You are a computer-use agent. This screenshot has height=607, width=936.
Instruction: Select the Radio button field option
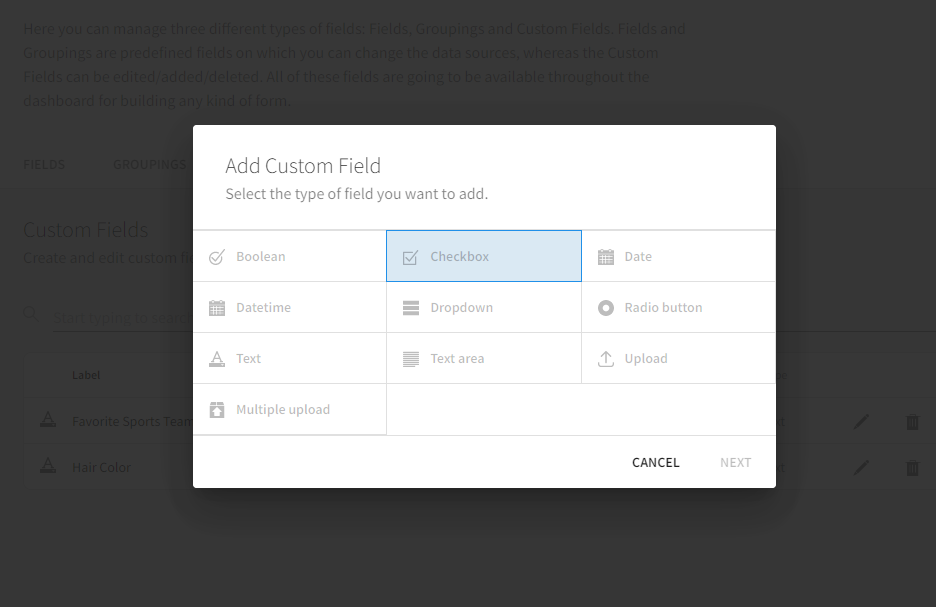(663, 308)
